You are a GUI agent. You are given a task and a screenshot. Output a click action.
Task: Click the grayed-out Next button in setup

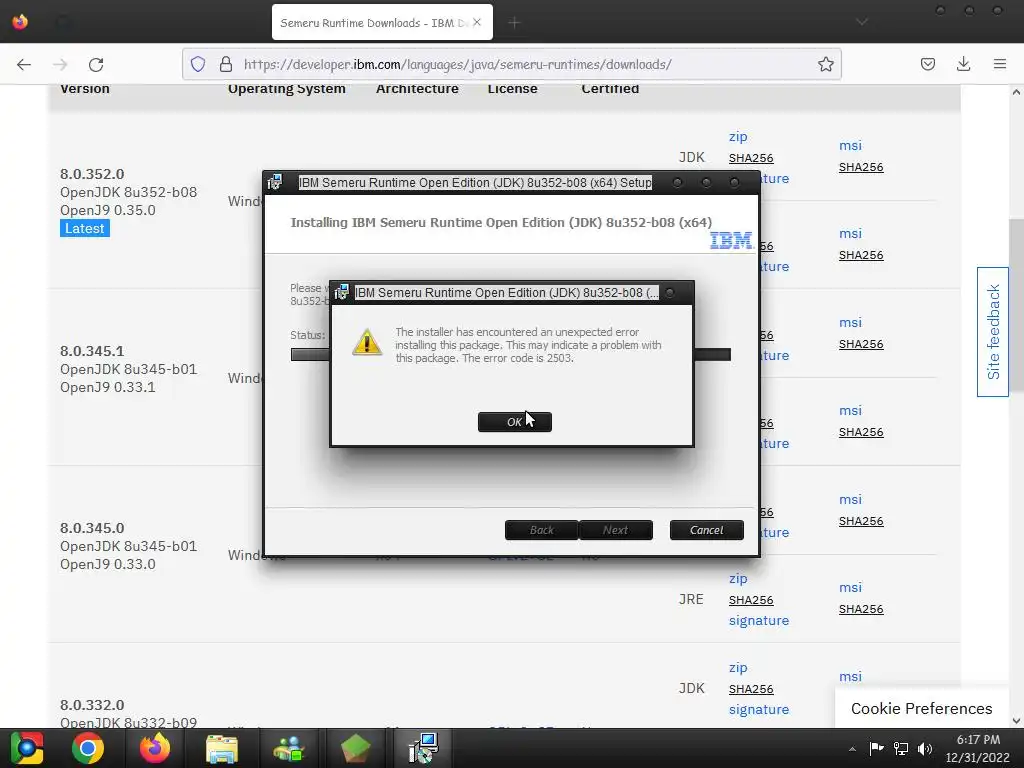pos(615,530)
